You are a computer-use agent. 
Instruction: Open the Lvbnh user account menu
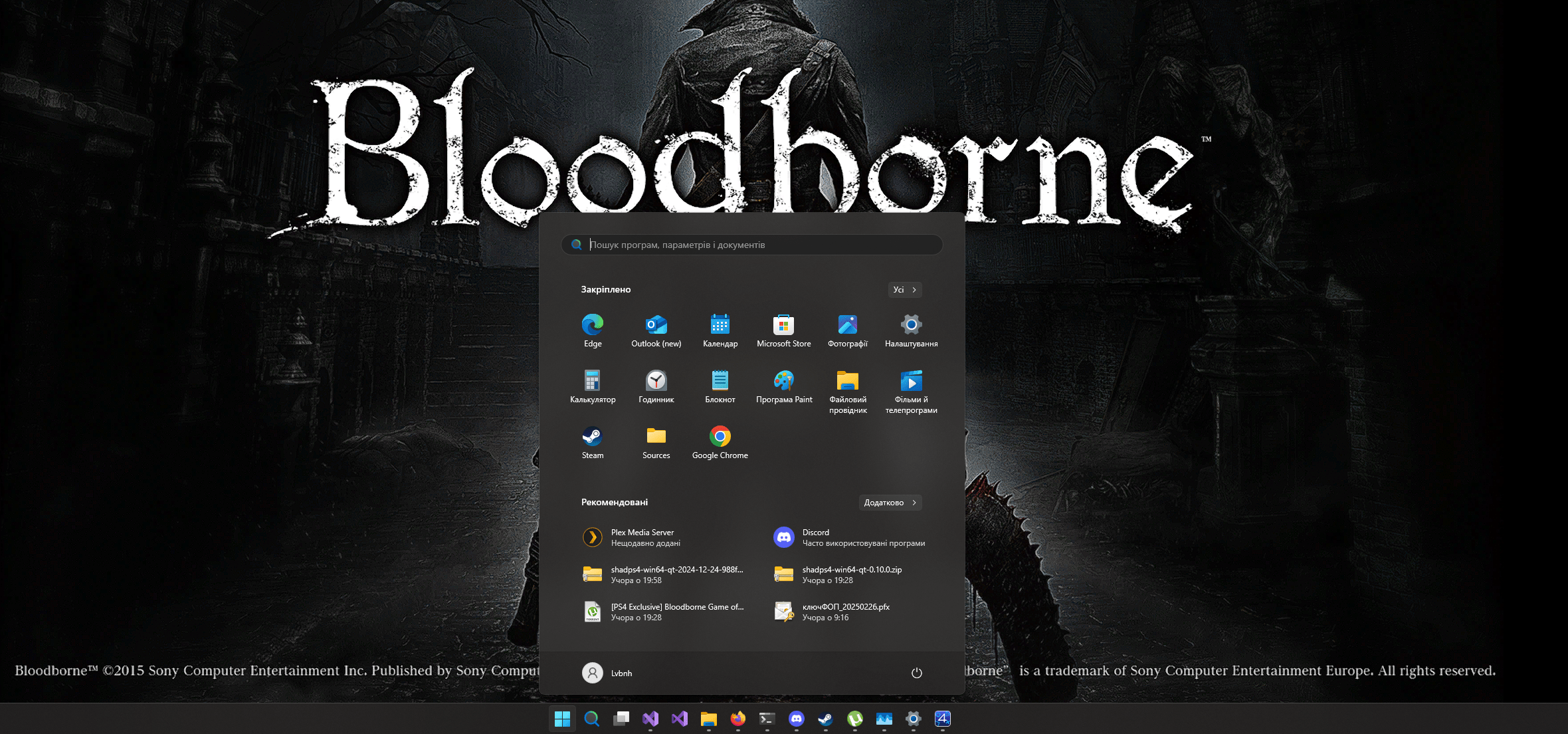pyautogui.click(x=607, y=673)
